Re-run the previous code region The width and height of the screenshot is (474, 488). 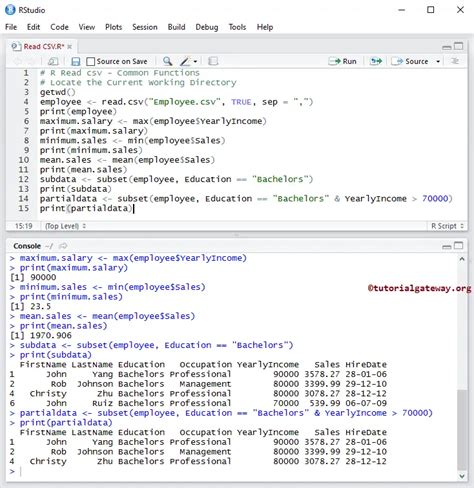pos(376,61)
